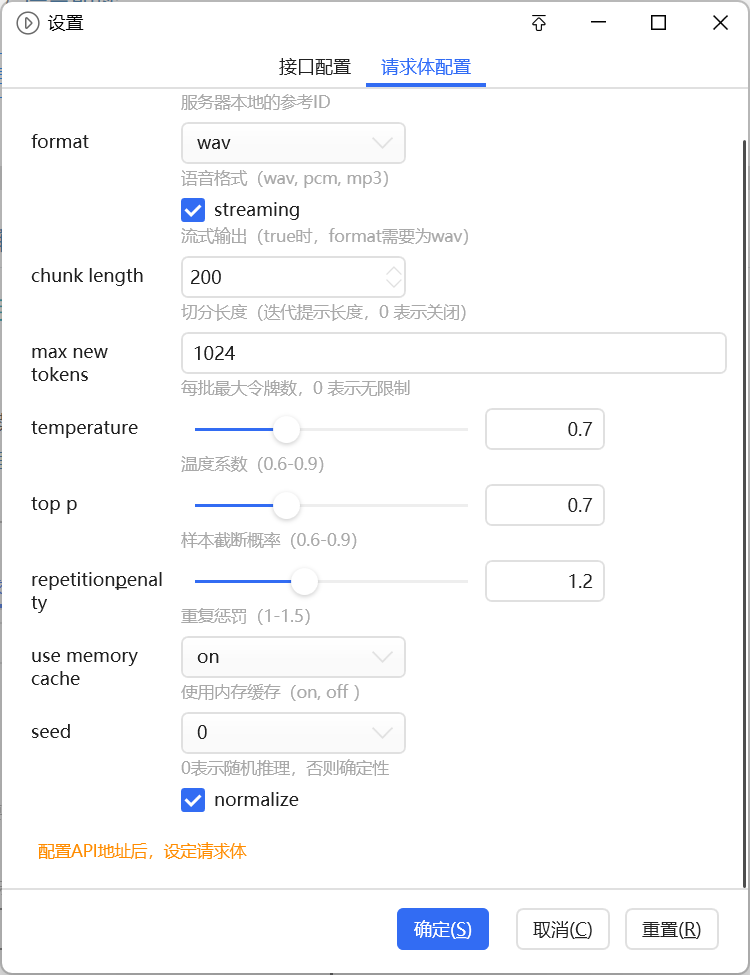Reset settings using the 重置(R) button

click(x=672, y=929)
